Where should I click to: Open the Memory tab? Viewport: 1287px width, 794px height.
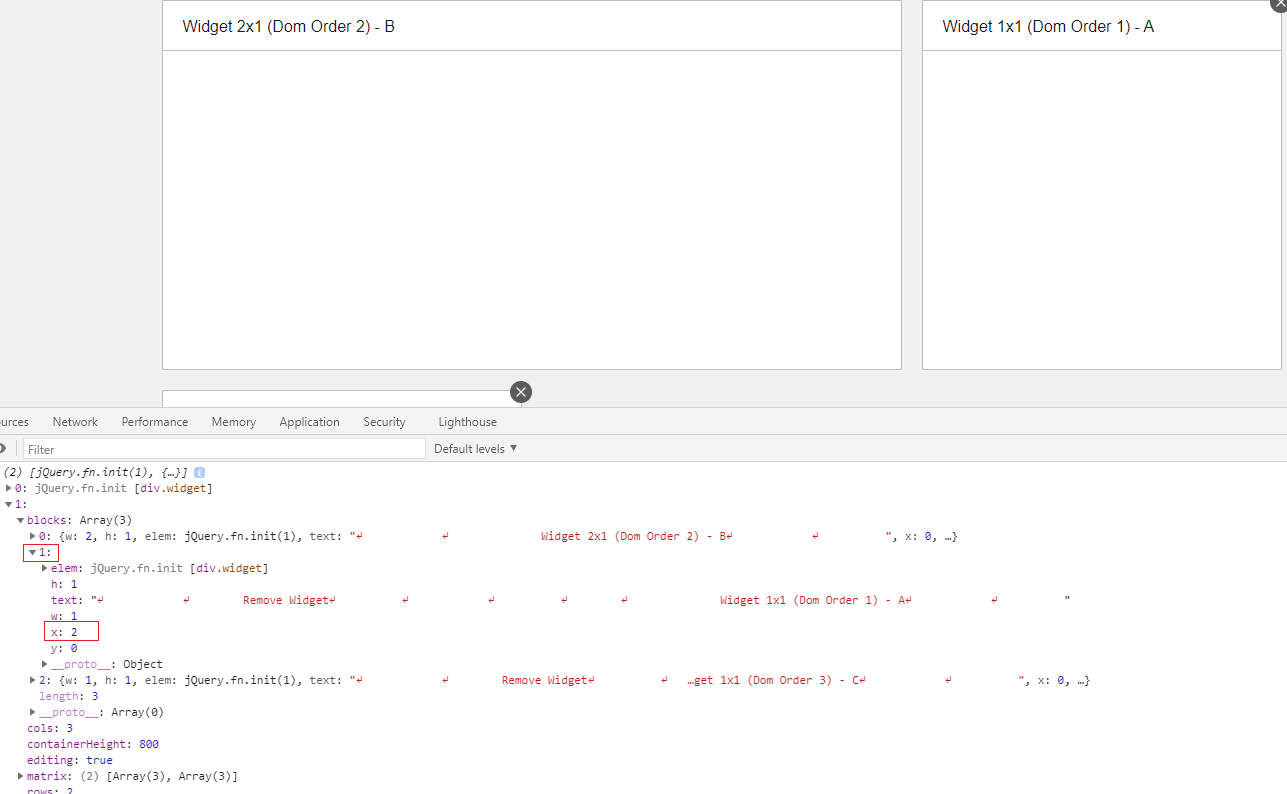(234, 422)
